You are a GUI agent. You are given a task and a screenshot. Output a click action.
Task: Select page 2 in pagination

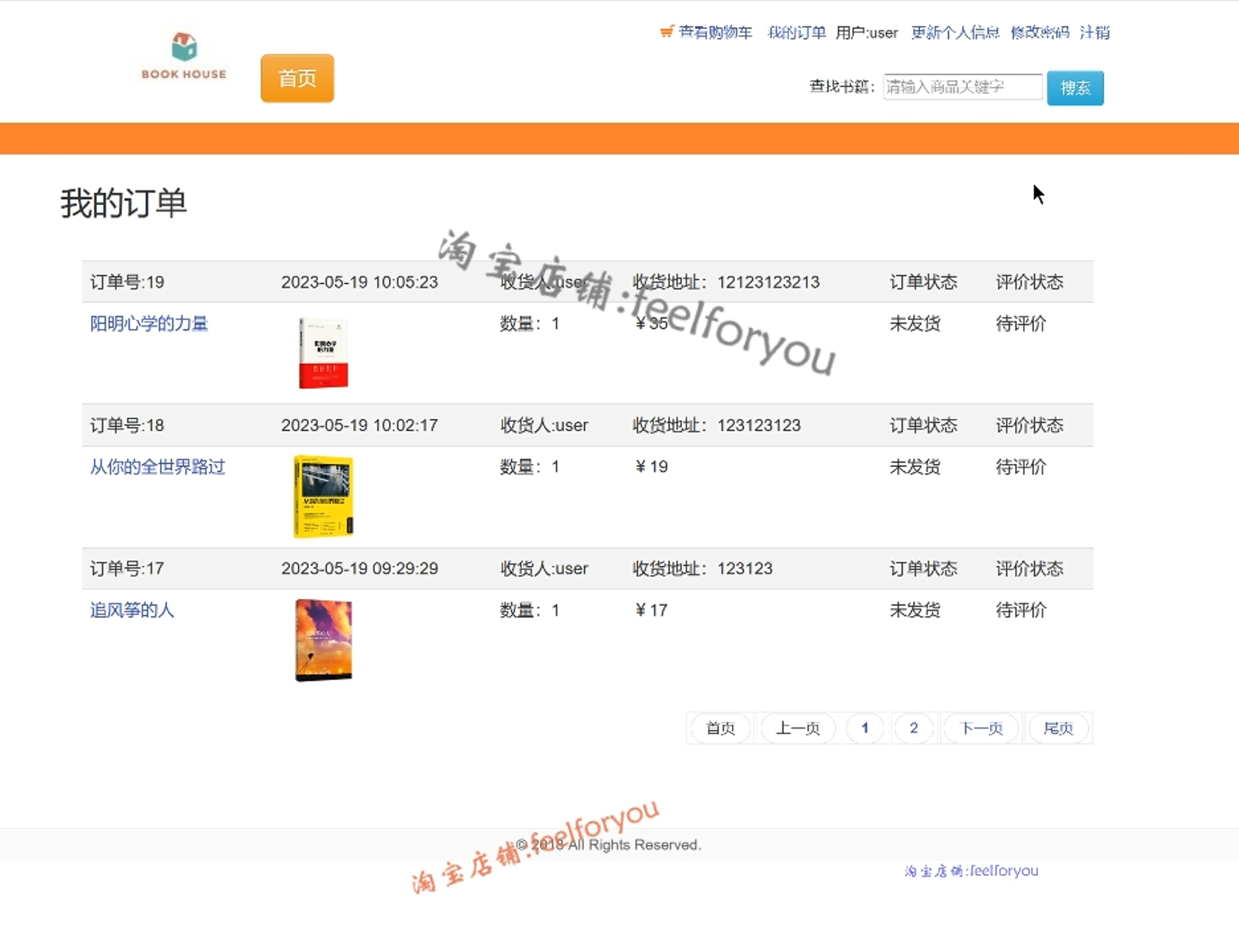(x=914, y=728)
